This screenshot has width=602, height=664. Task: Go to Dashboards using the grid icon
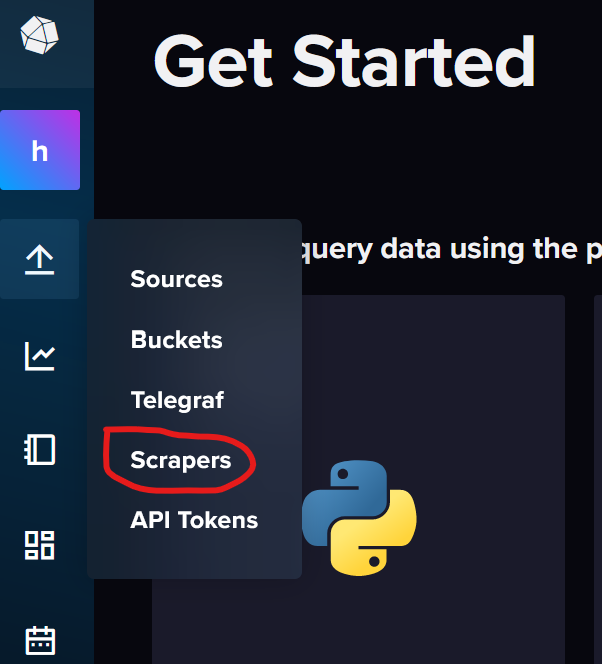(40, 545)
